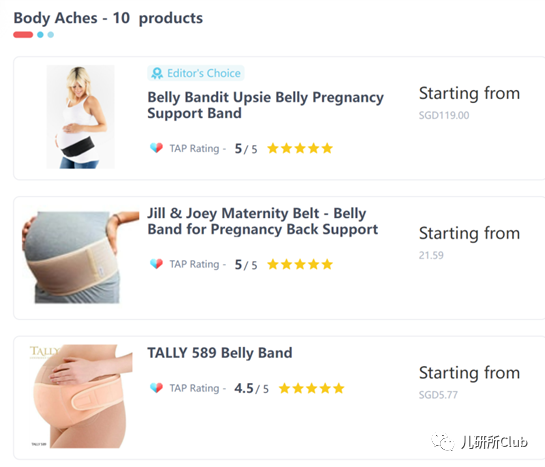
Task: Click the red pill indicator under heading
Action: 23,35
